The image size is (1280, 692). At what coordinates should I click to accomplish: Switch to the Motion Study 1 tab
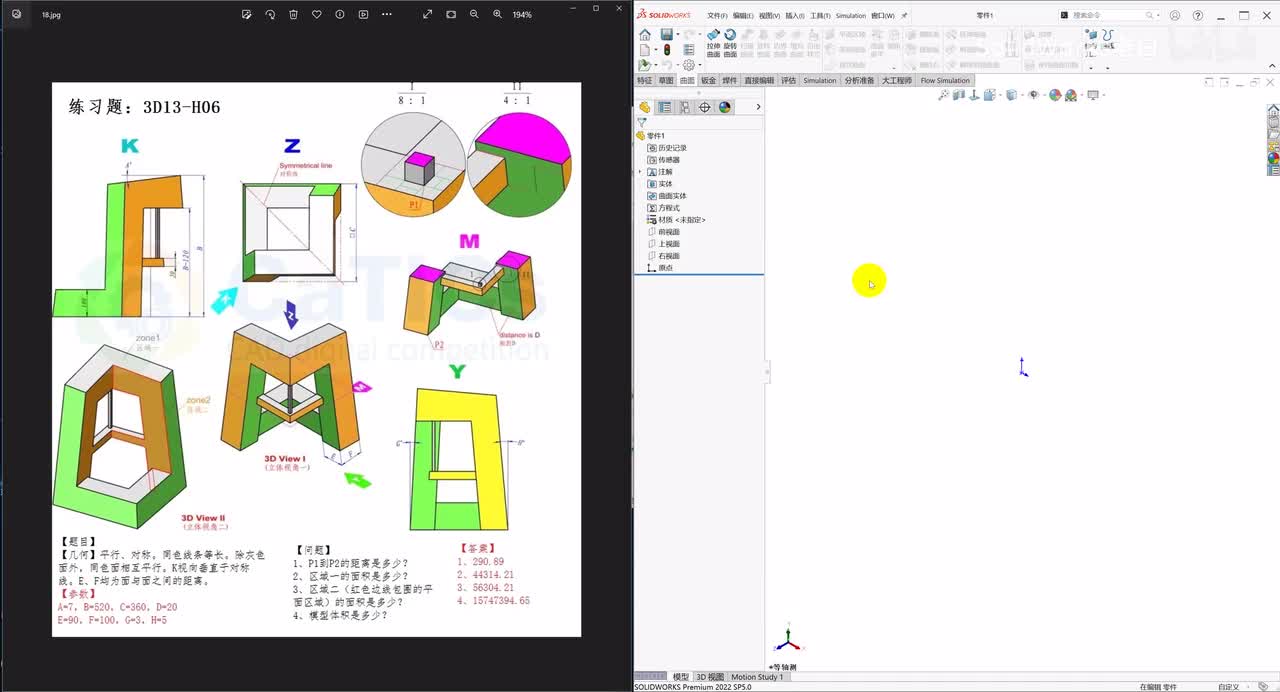coord(757,677)
